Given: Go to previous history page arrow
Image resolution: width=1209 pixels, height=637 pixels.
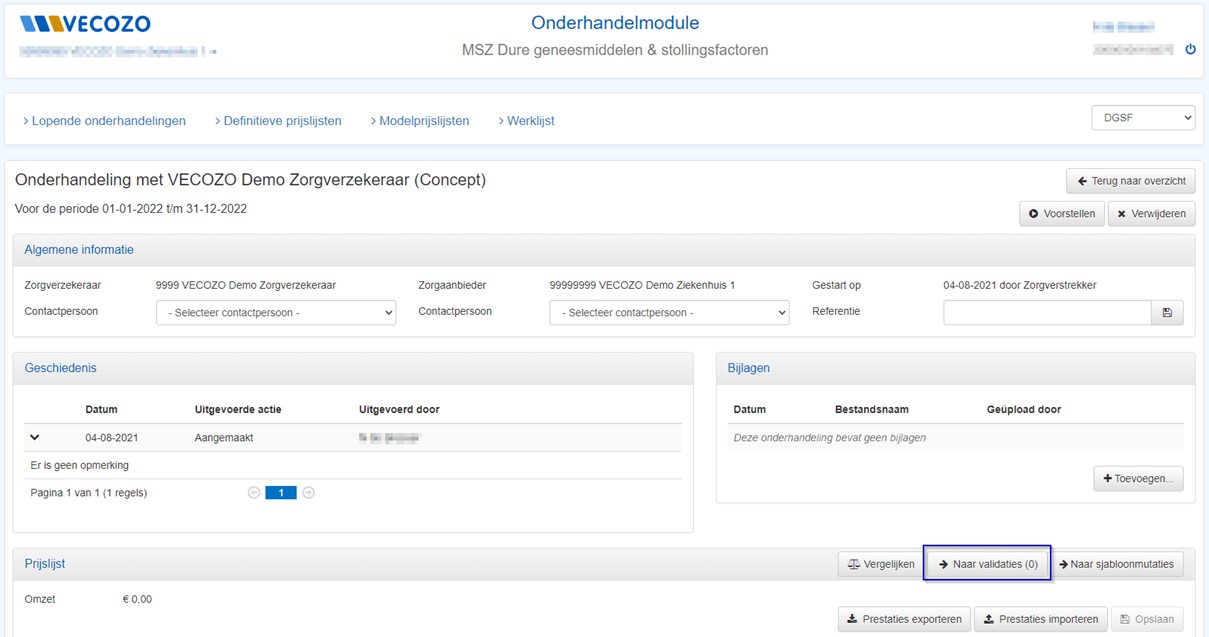Looking at the screenshot, I should coord(254,493).
